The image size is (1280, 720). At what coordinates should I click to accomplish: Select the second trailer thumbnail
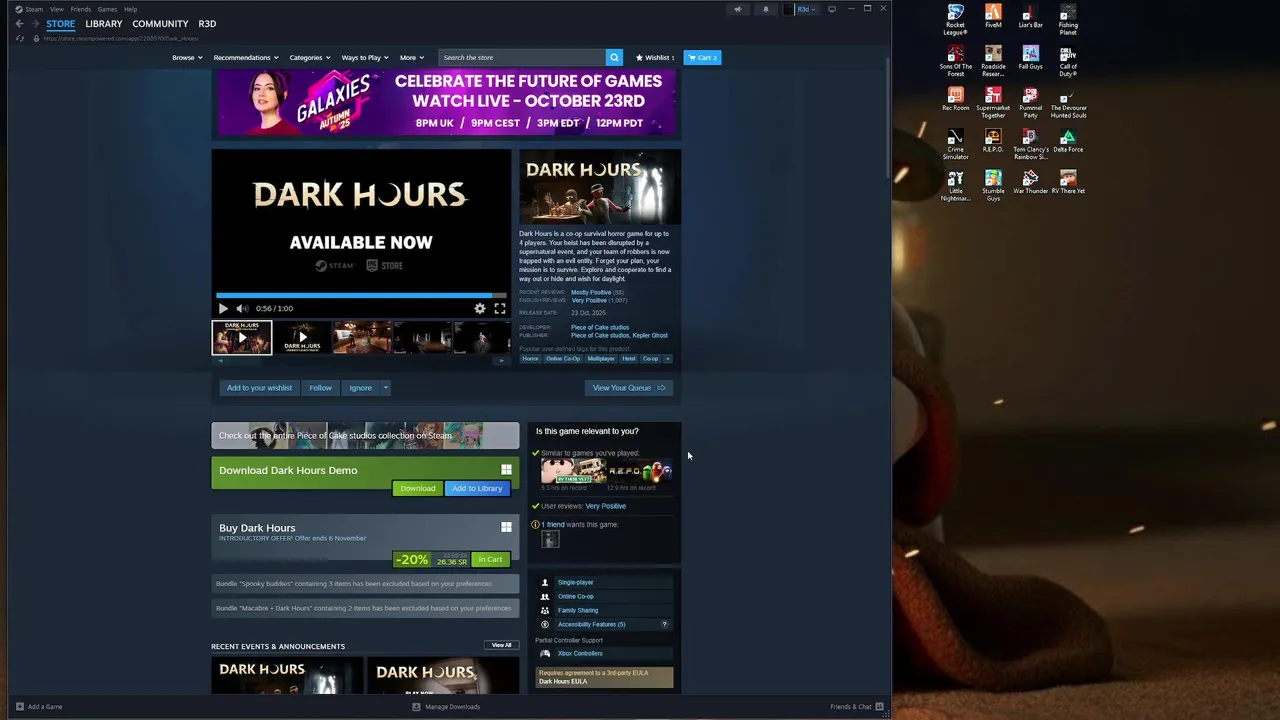[x=302, y=338]
